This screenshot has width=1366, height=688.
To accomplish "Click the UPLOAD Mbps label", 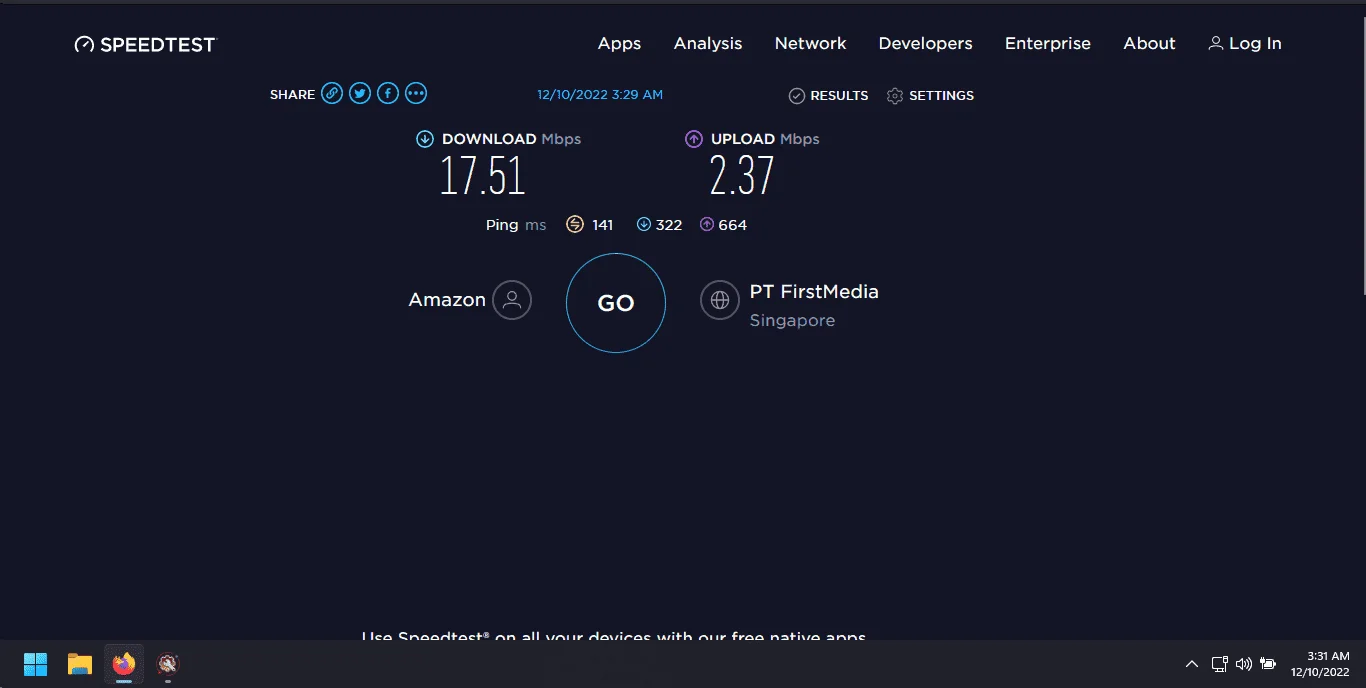I will tap(765, 139).
